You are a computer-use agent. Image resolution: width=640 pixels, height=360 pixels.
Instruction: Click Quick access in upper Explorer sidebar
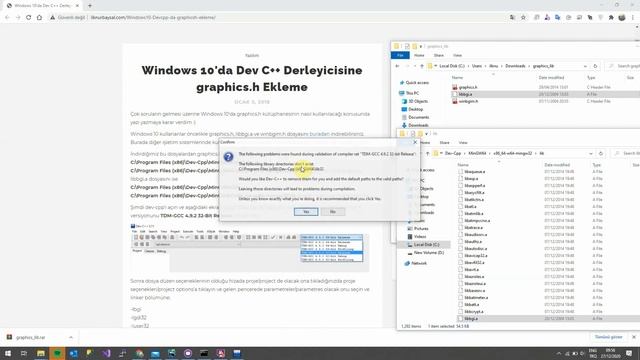[x=417, y=82]
